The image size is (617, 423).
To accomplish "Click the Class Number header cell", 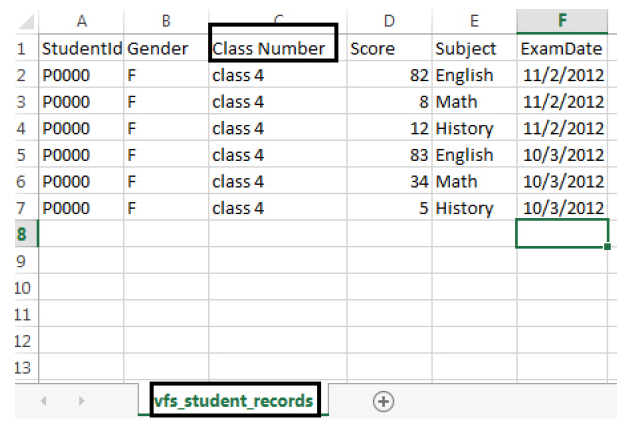I will 274,48.
